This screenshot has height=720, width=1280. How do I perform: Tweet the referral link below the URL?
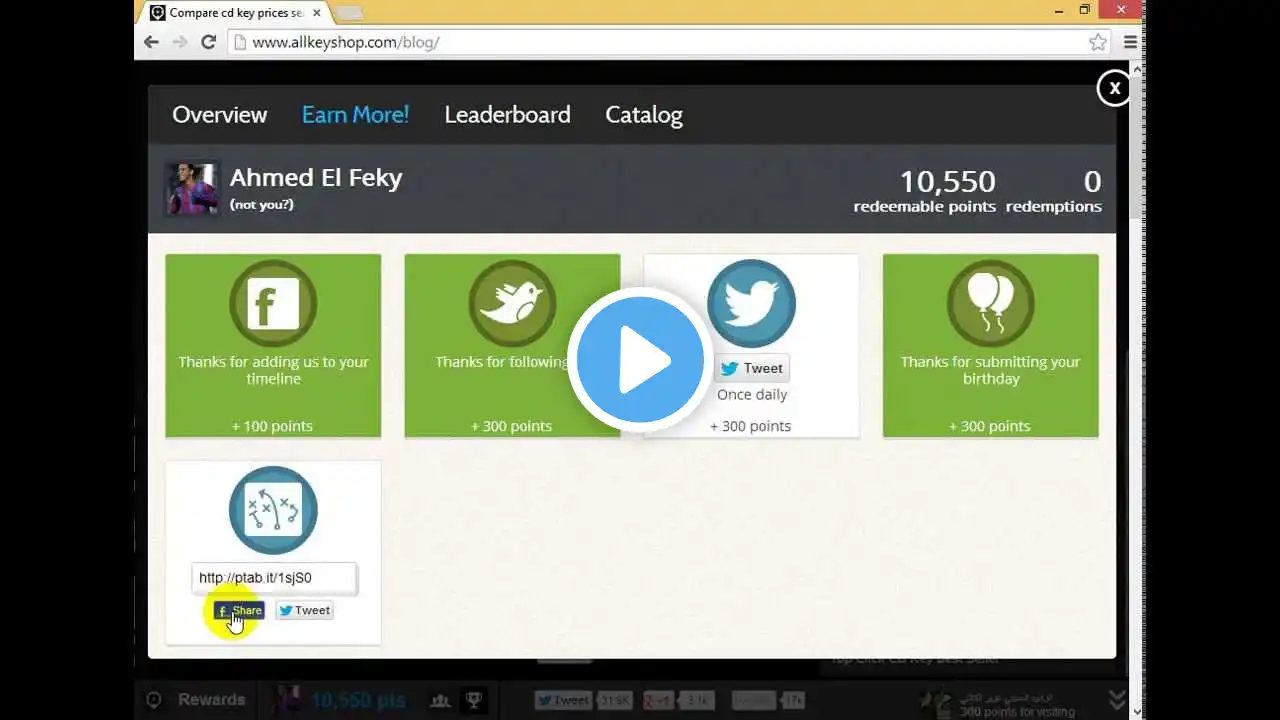coord(304,610)
